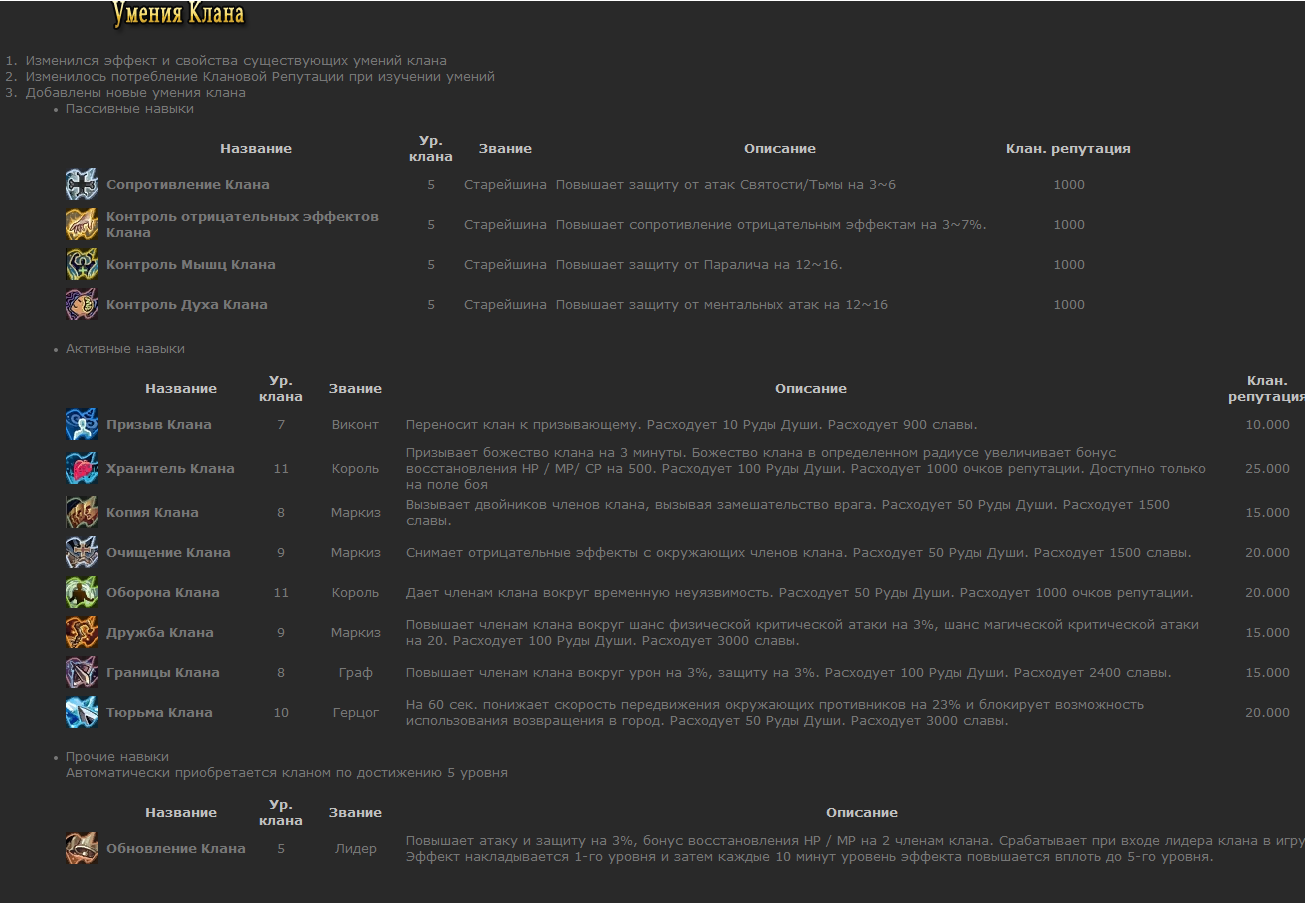Click the line Автоматически приобретается кланом

click(287, 772)
